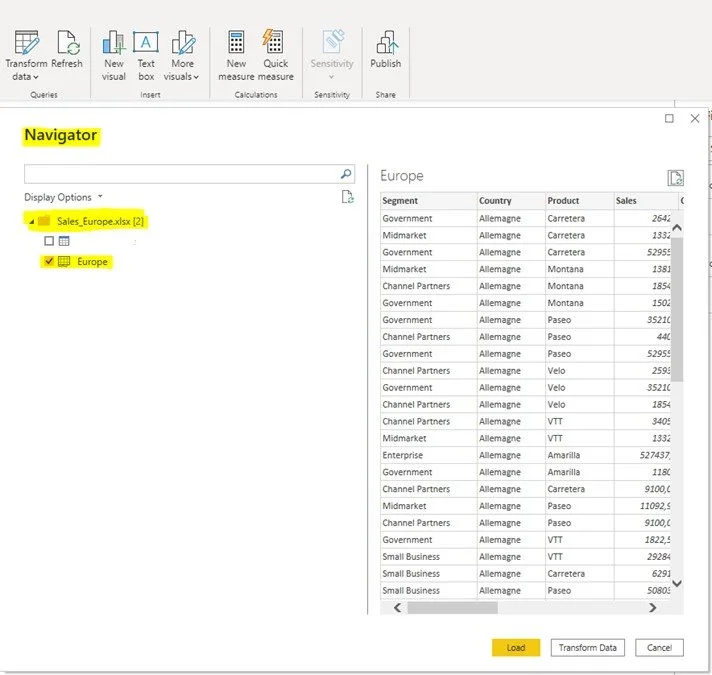
Task: Click the 3405 sales value cell
Action: point(642,422)
